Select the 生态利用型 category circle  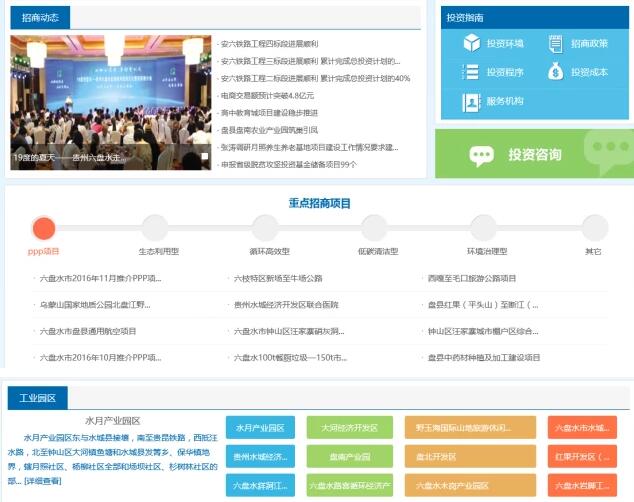155,227
